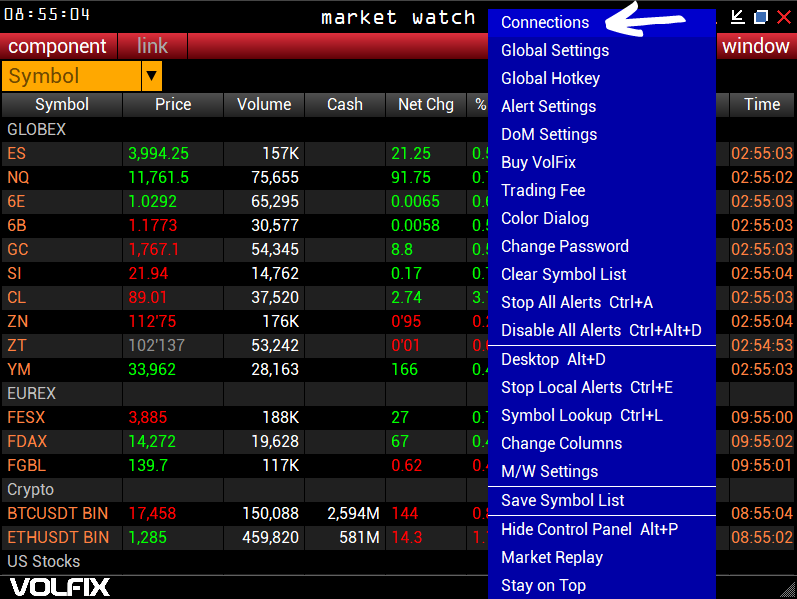Collapse the EUREX group row
797x599 pixels.
pos(32,393)
